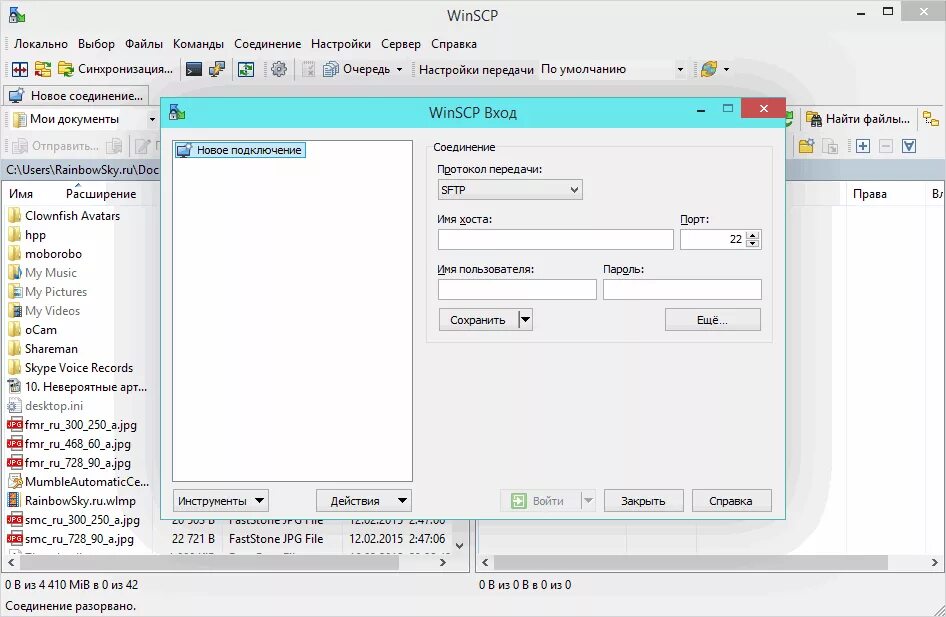
Task: Select the RainbowSky.ru.wlmp file
Action: (72, 501)
